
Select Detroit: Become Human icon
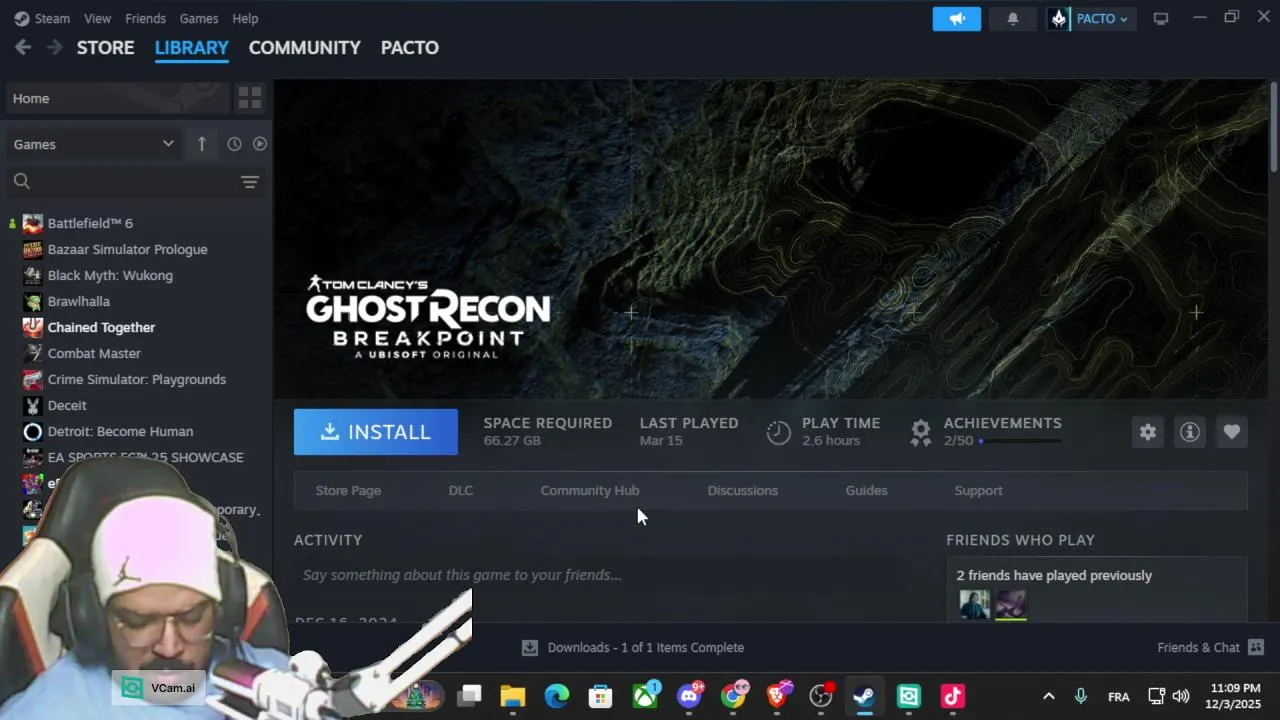click(33, 431)
